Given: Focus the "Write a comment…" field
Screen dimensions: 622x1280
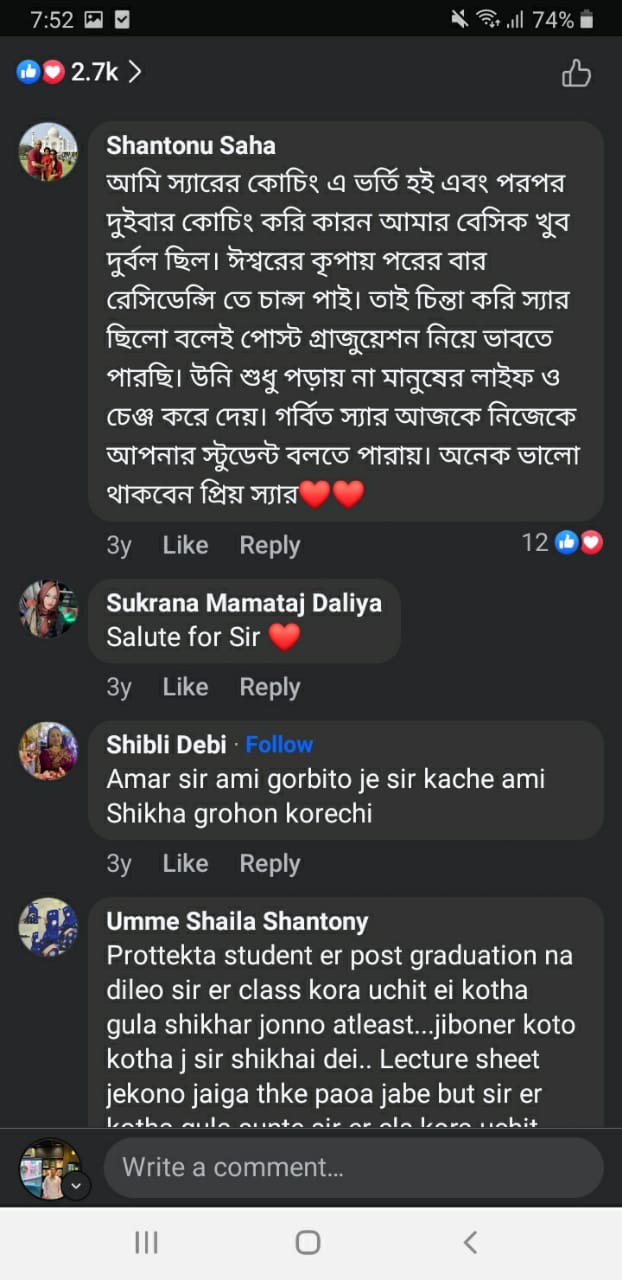Looking at the screenshot, I should [352, 1167].
